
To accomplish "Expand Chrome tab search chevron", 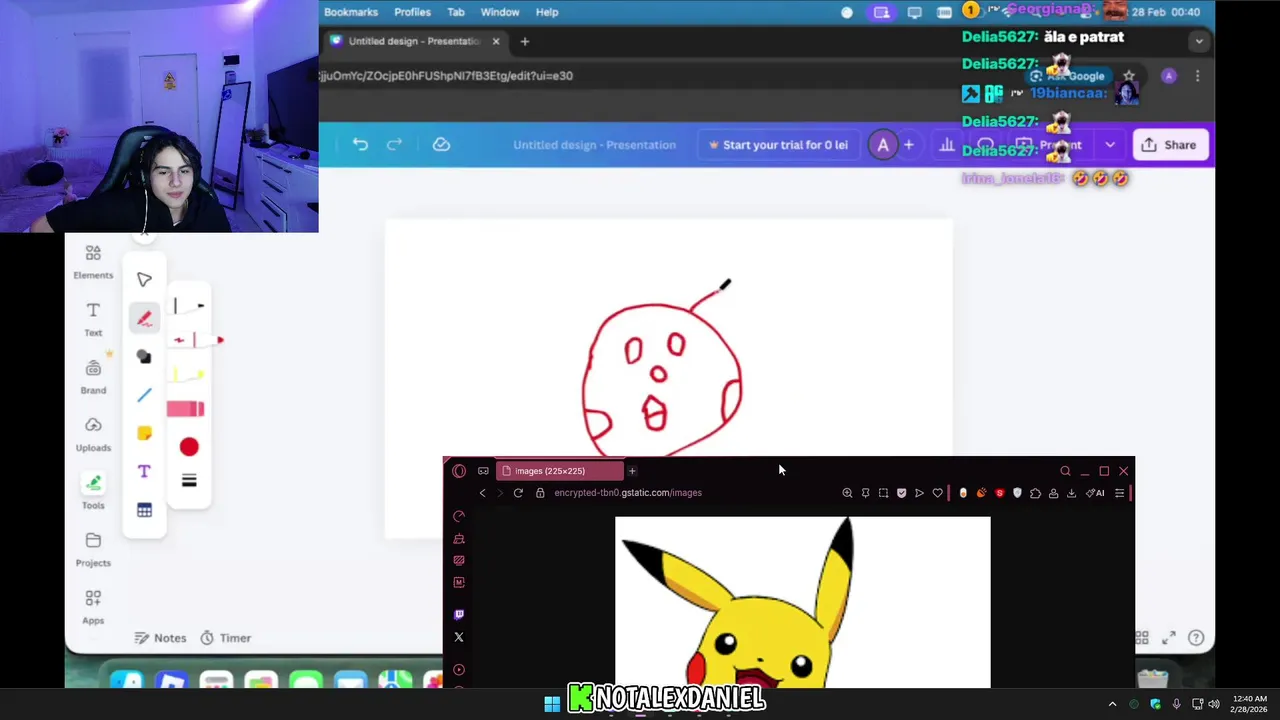I will pyautogui.click(x=1198, y=41).
